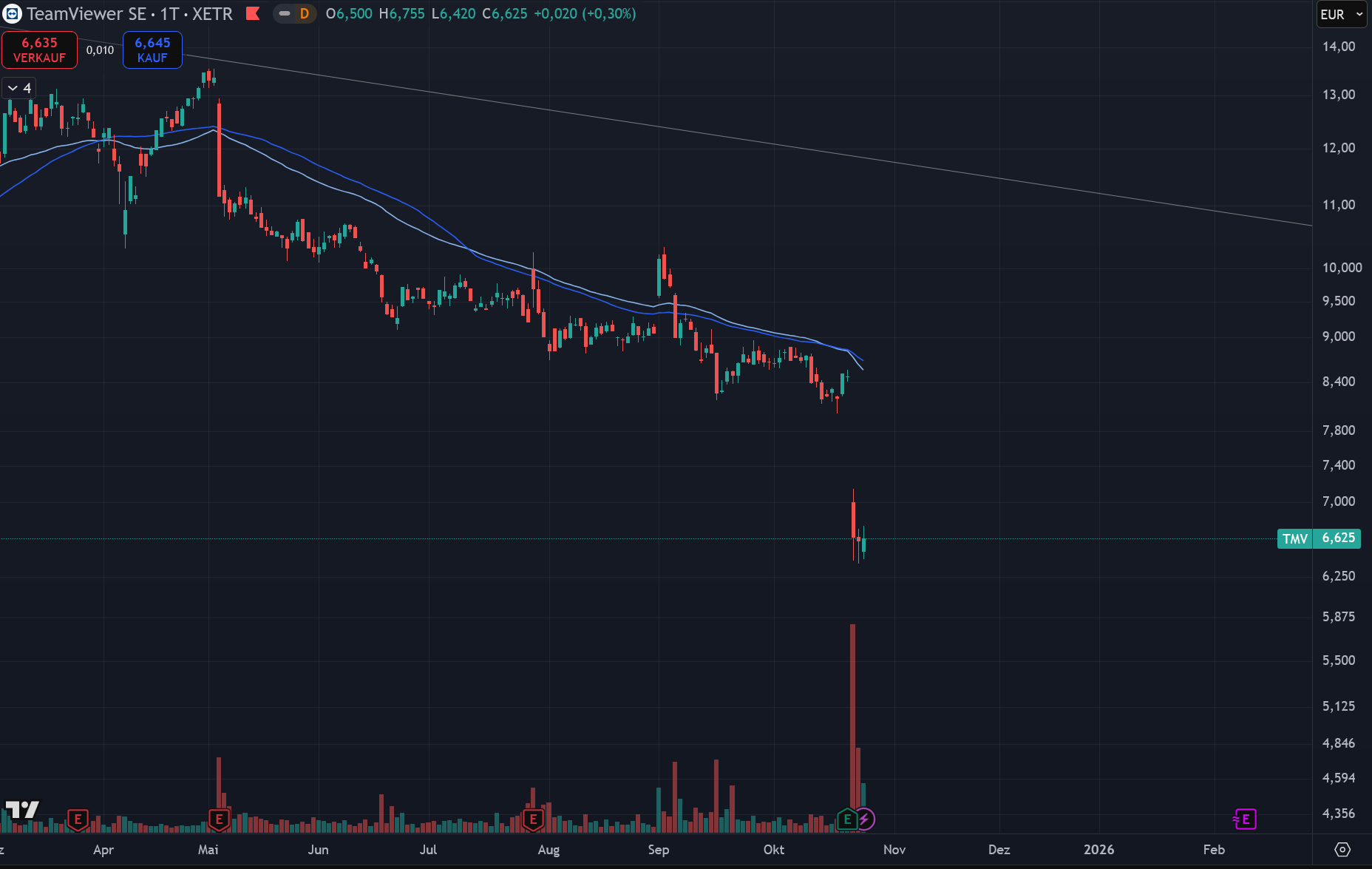Click the open value O6,500
The width and height of the screenshot is (1372, 869).
[x=349, y=14]
